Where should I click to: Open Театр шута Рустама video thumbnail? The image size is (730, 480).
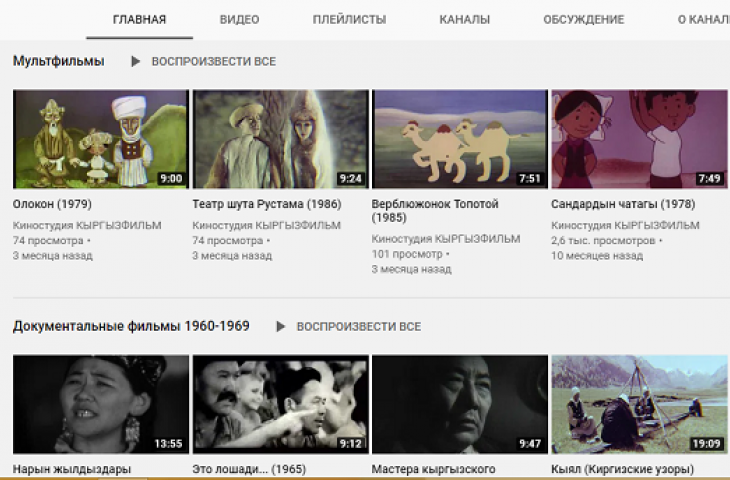click(x=281, y=139)
